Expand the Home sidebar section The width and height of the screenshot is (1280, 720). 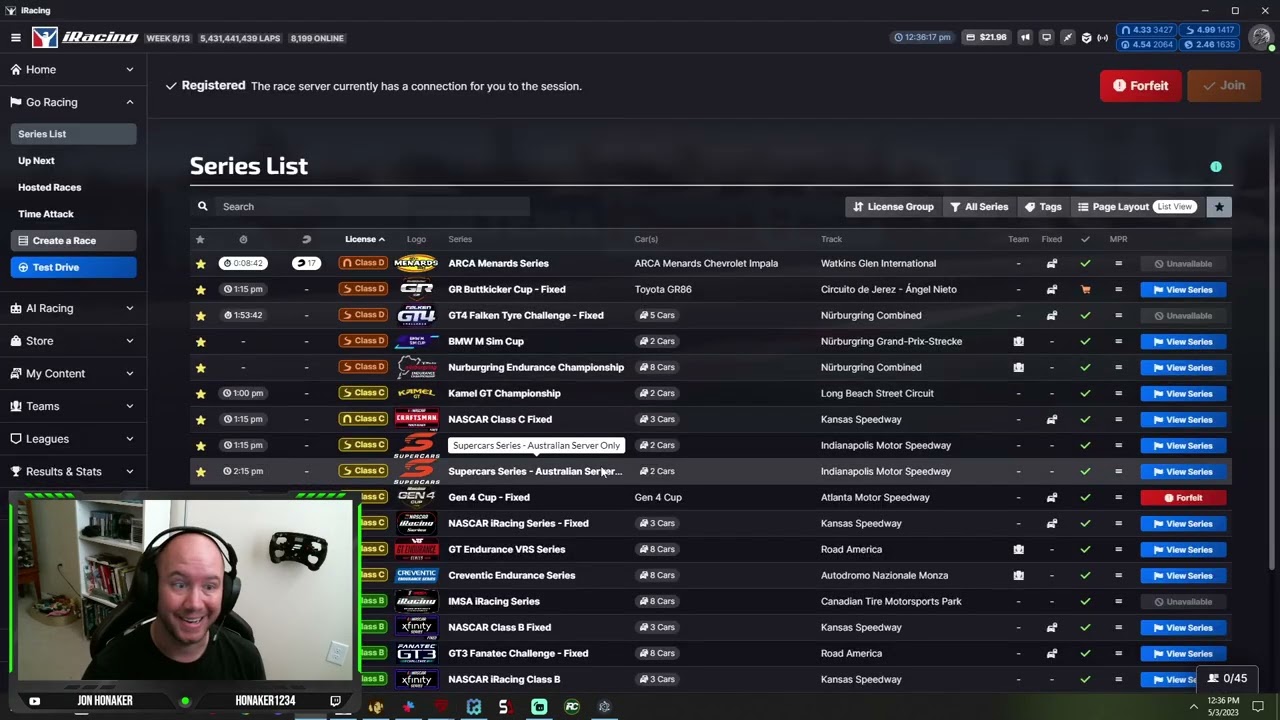73,70
